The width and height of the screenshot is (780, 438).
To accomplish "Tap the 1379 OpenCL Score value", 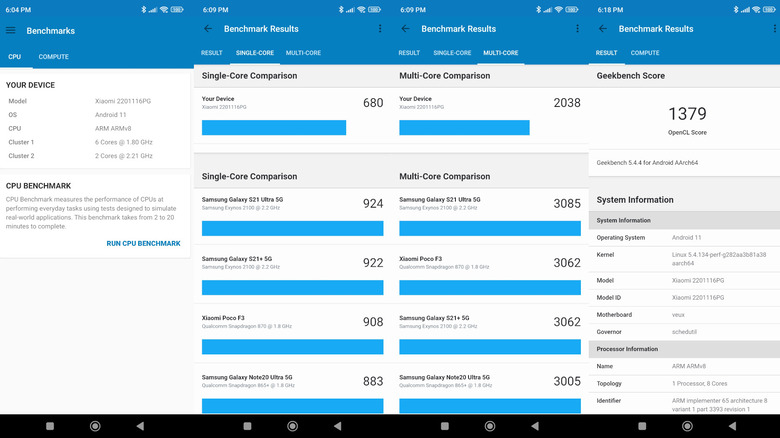I will 687,114.
